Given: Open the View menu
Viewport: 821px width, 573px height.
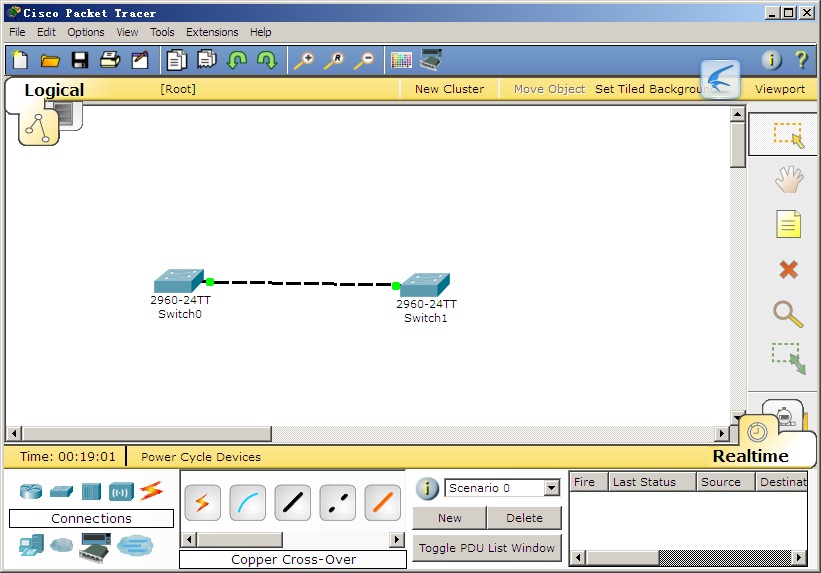Looking at the screenshot, I should pos(127,32).
